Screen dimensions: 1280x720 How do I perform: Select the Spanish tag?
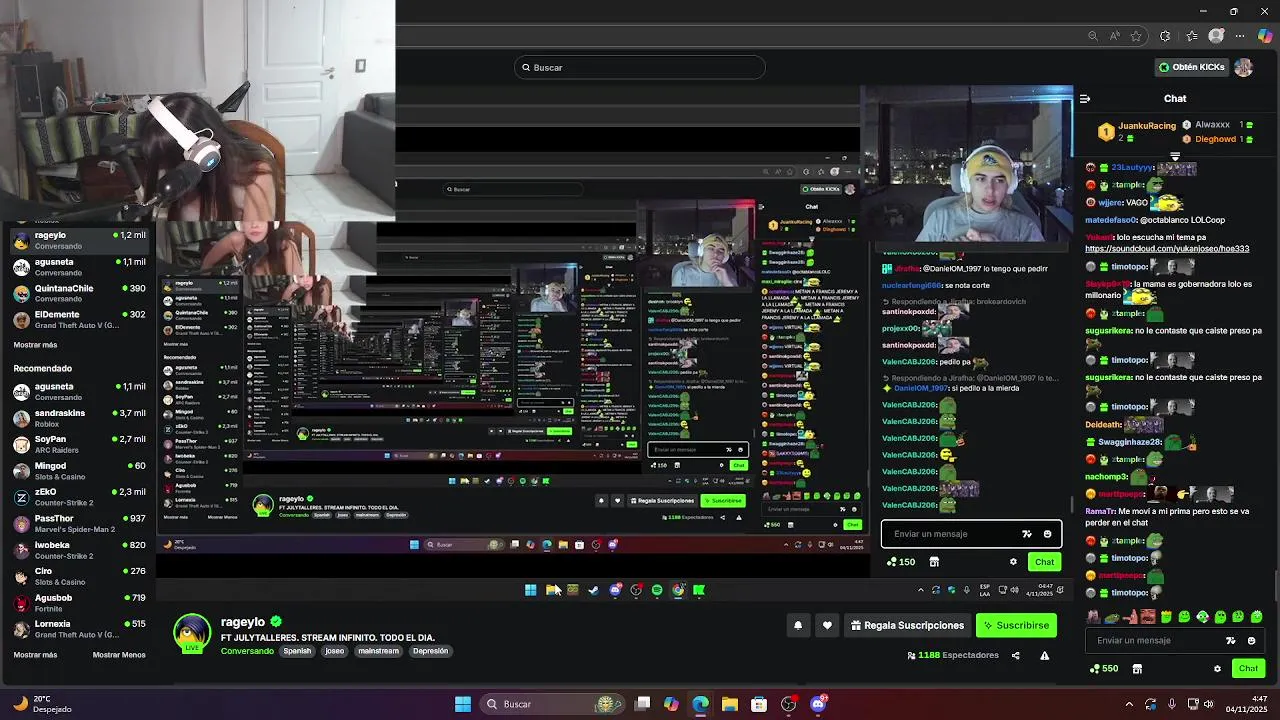coord(297,651)
